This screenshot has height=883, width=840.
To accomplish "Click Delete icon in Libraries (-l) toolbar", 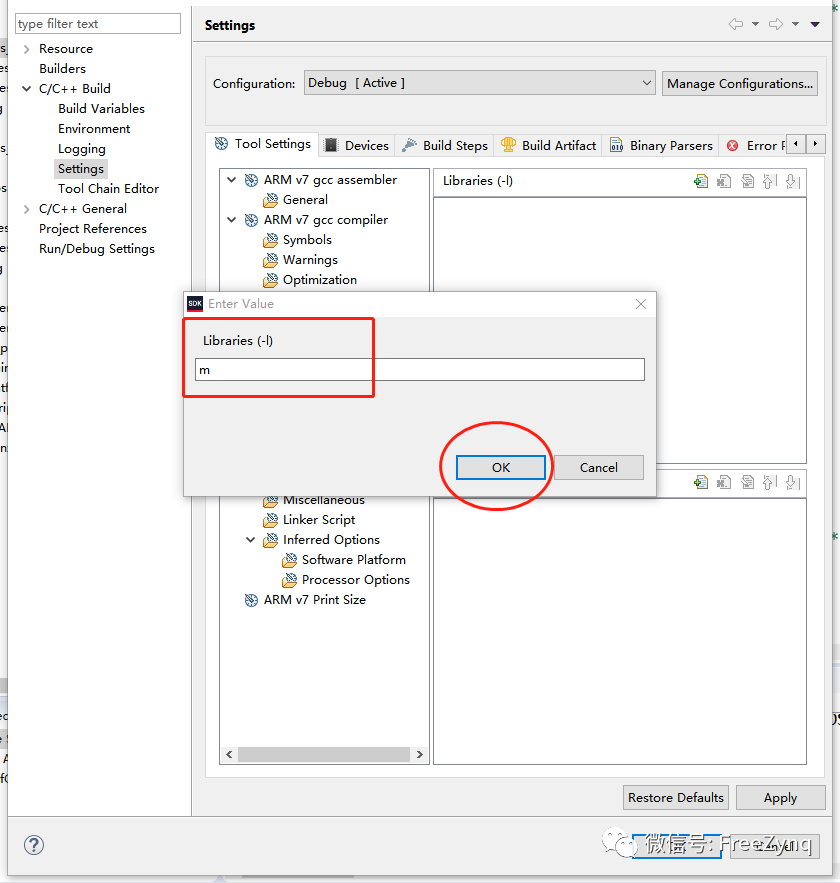I will [x=724, y=181].
